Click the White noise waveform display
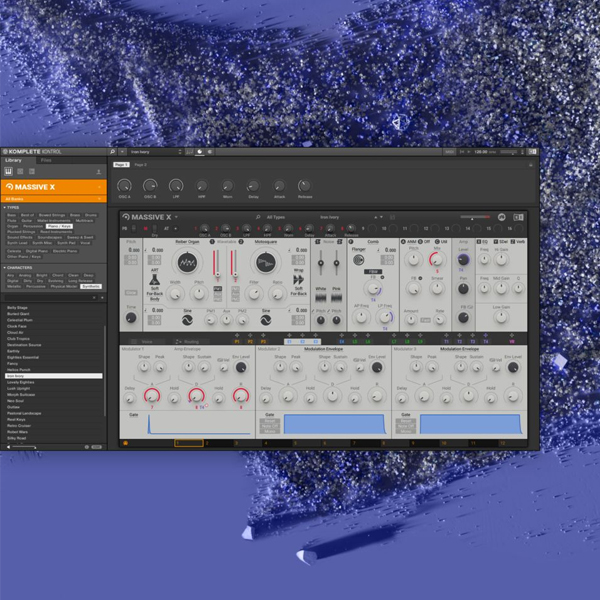Viewport: 600px width, 600px height. click(321, 298)
